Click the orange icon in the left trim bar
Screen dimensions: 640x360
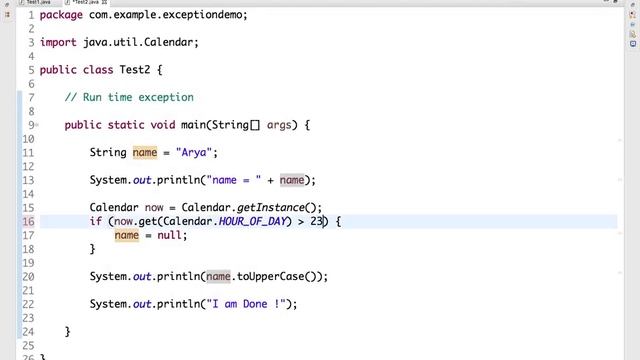coord(7,15)
